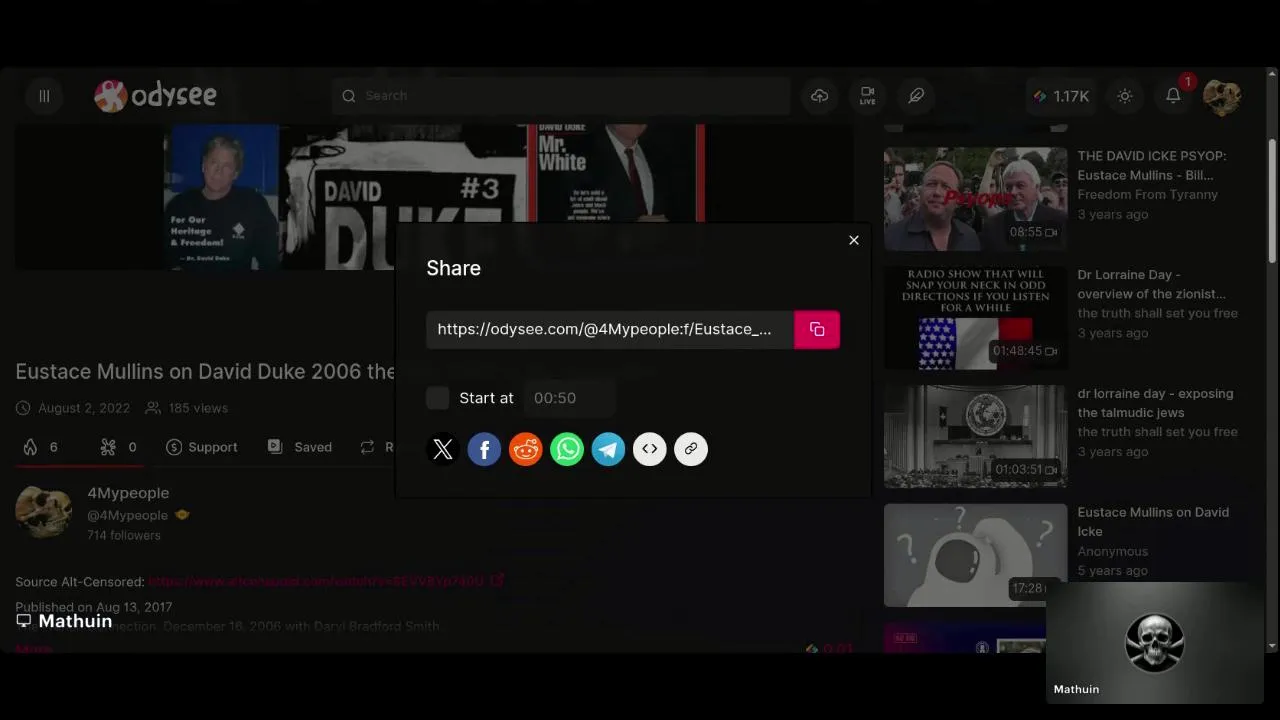The width and height of the screenshot is (1280, 720).
Task: Select the share URL text field
Action: click(610, 330)
